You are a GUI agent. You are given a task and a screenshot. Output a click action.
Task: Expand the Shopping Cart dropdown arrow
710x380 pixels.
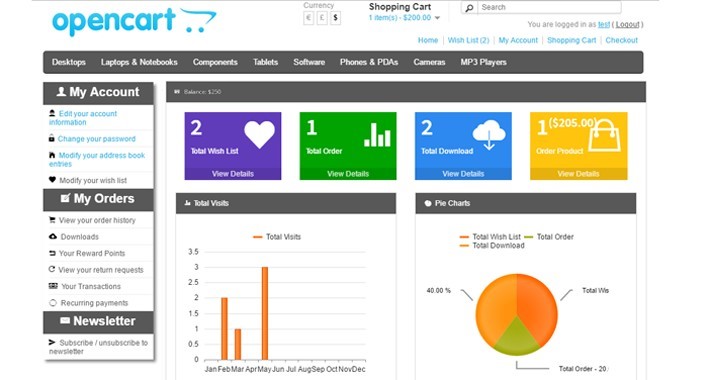click(x=437, y=18)
